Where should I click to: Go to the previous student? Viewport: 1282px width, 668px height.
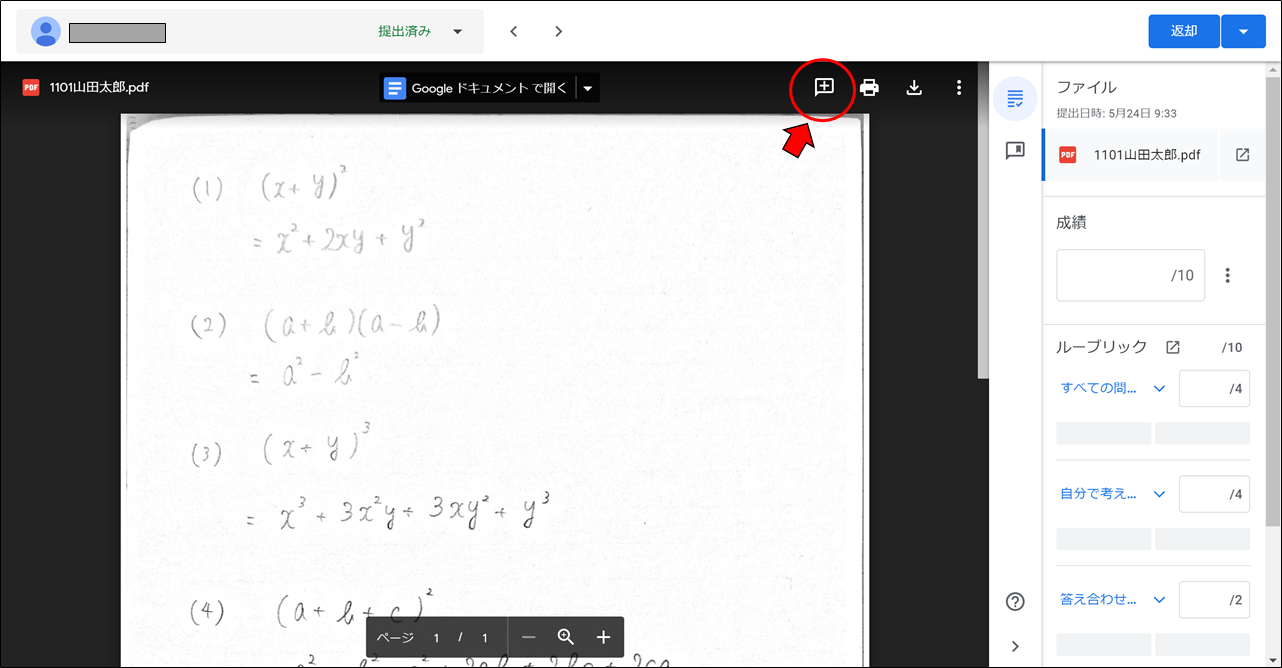514,31
